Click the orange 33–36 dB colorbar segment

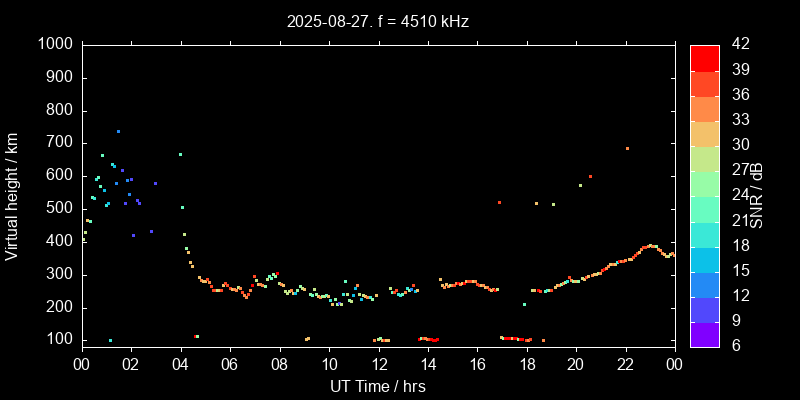(x=705, y=107)
